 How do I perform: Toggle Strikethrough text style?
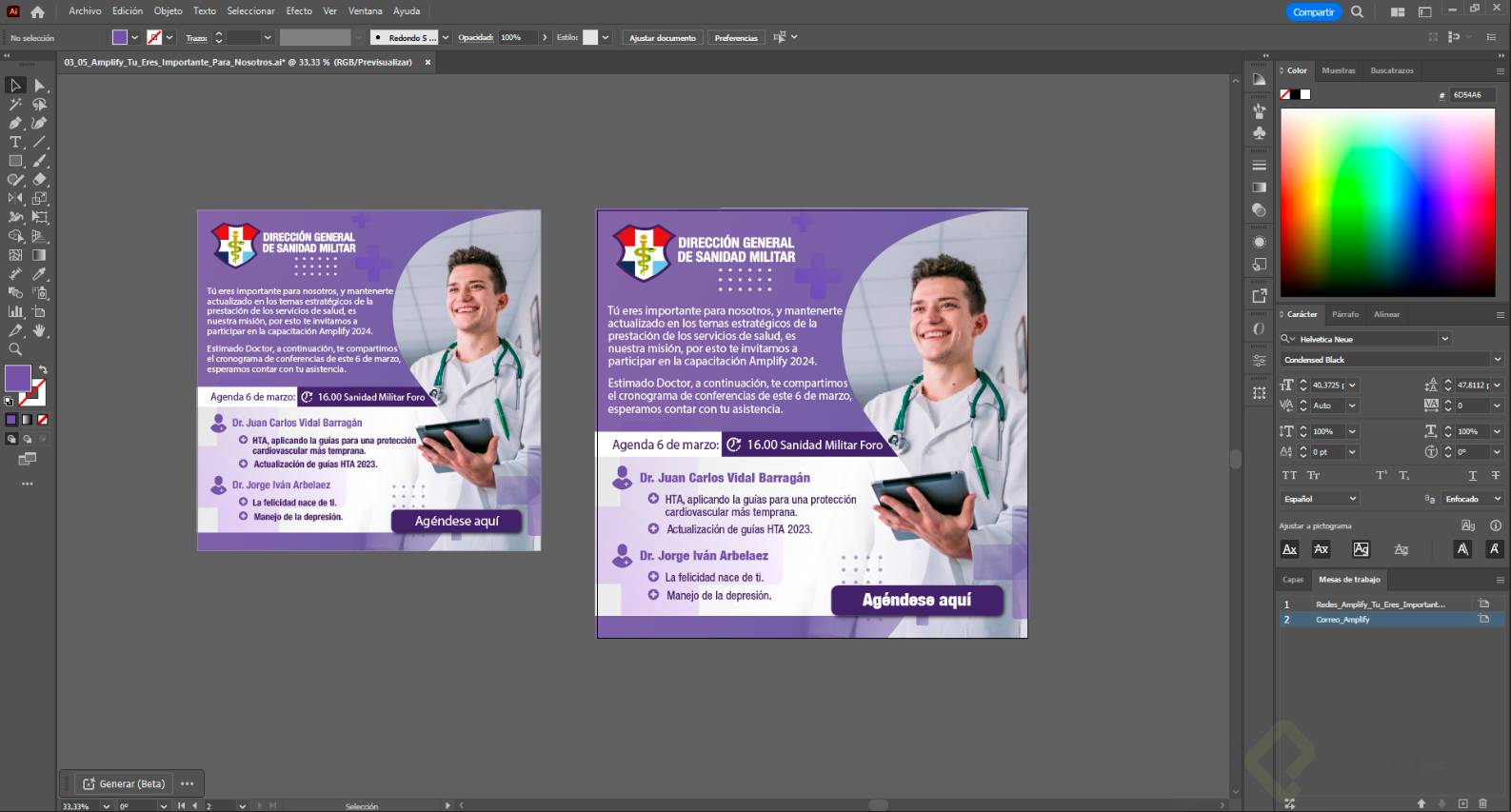click(1496, 475)
